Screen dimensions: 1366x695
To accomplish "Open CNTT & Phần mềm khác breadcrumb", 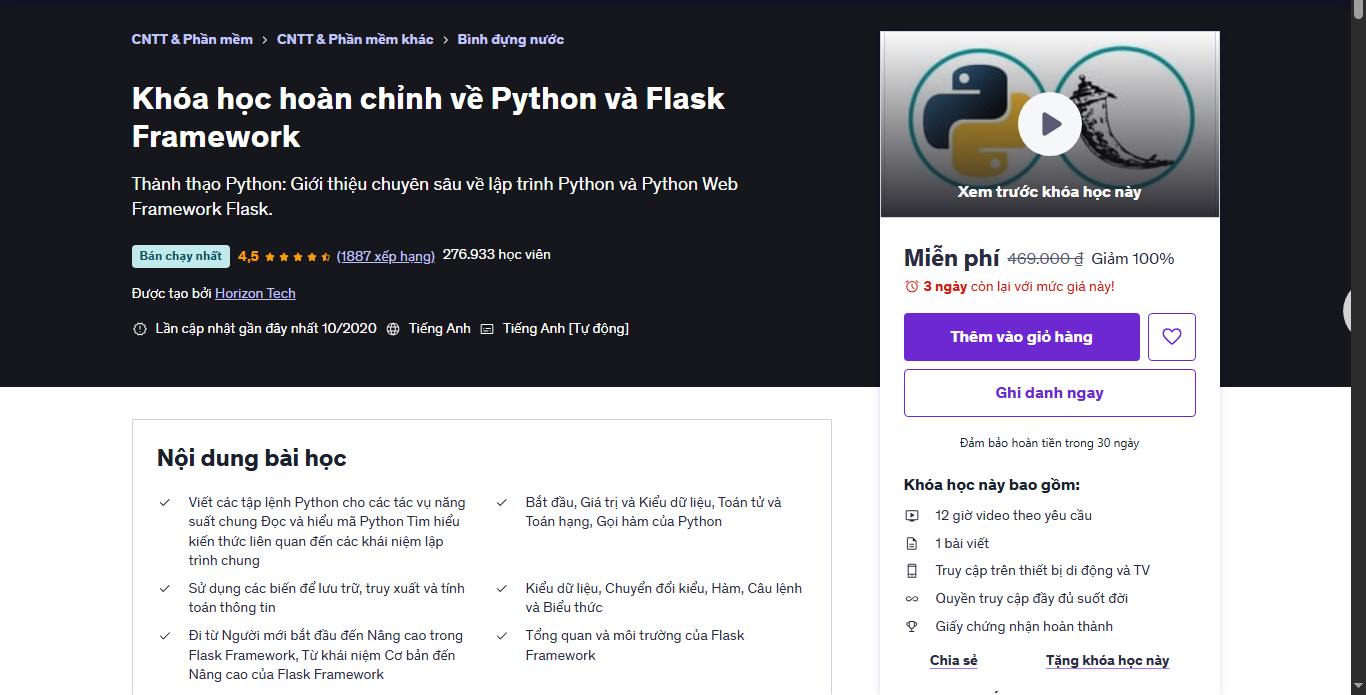I will click(x=355, y=39).
